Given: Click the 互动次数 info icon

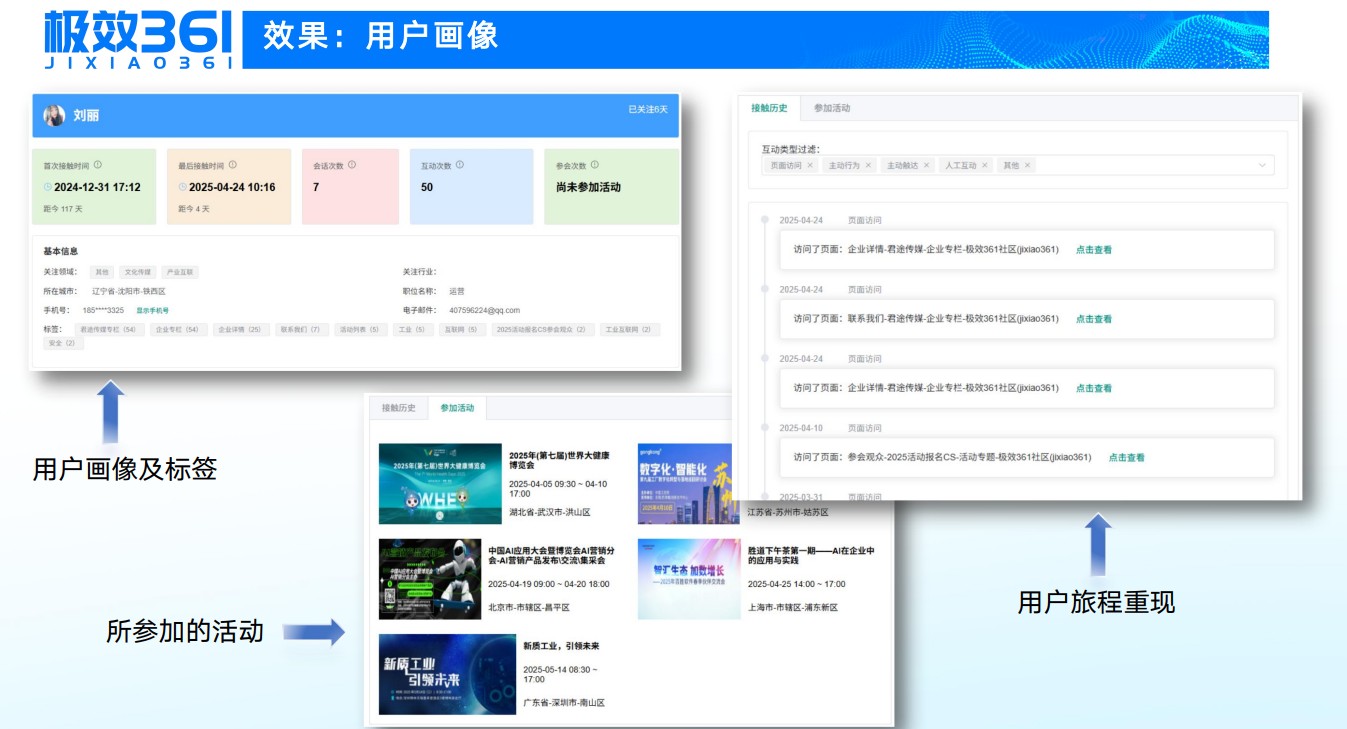Looking at the screenshot, I should tap(460, 165).
